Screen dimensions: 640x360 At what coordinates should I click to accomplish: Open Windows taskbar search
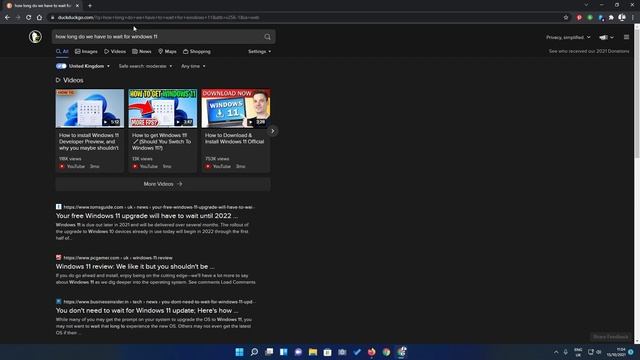tap(254, 352)
